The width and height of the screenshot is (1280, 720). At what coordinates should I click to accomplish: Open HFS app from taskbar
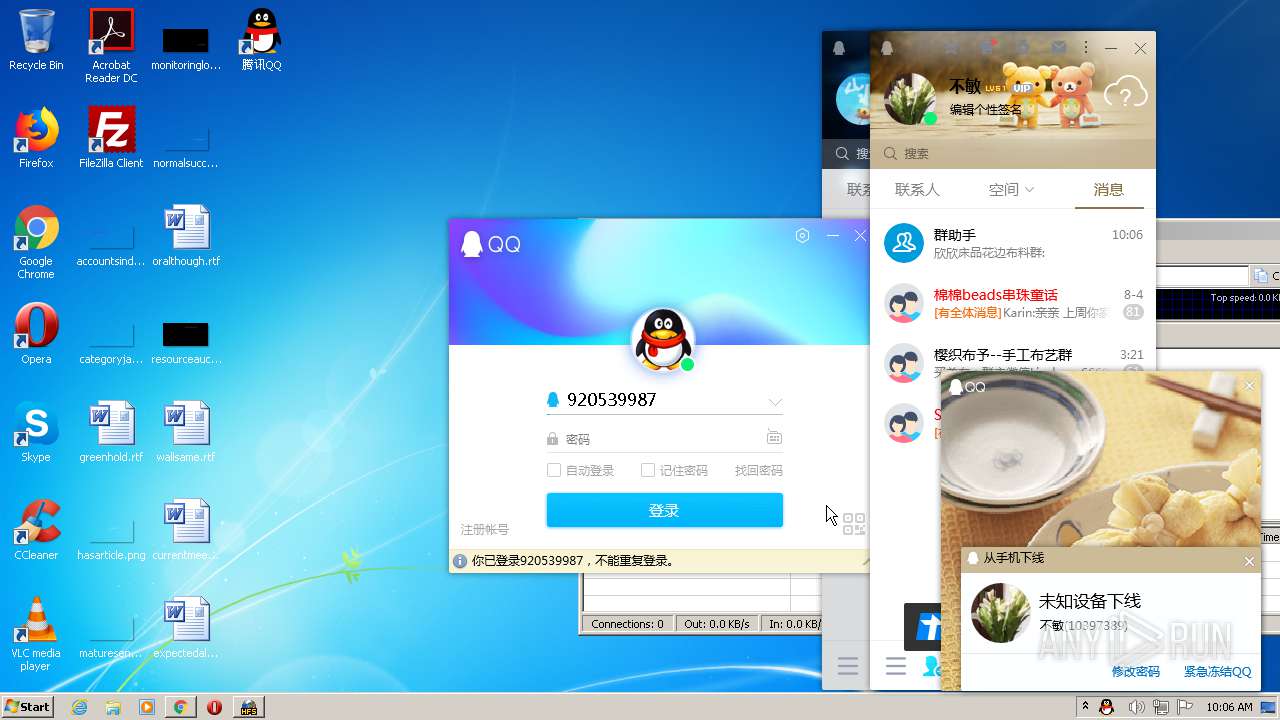click(248, 707)
